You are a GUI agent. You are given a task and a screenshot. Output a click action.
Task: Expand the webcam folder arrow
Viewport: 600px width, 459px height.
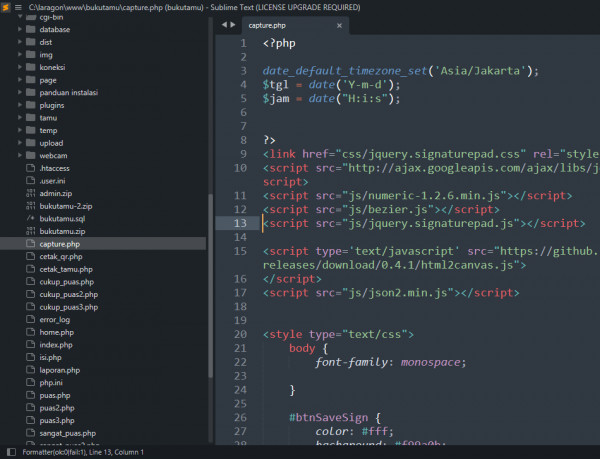pyautogui.click(x=20, y=155)
